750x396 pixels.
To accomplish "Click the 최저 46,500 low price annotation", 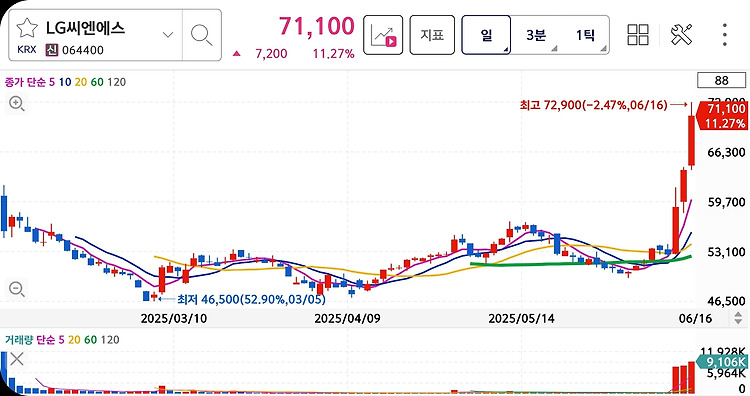I will (x=251, y=299).
